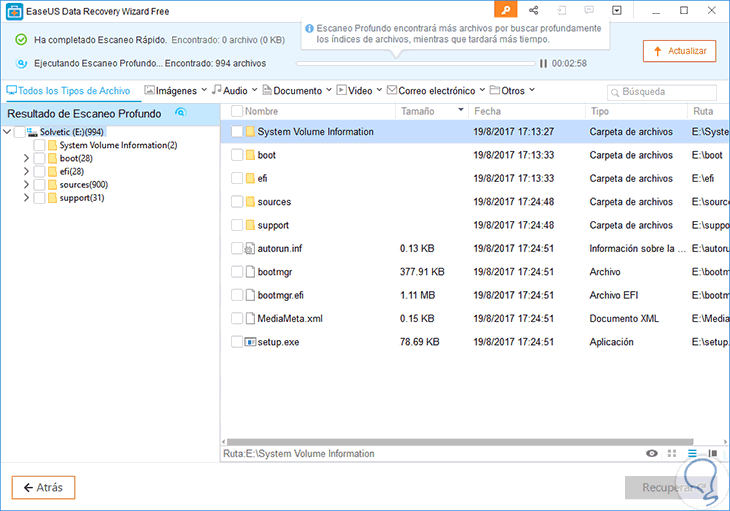Viewport: 730px width, 511px height.
Task: Open the share icon in title bar
Action: pos(534,10)
